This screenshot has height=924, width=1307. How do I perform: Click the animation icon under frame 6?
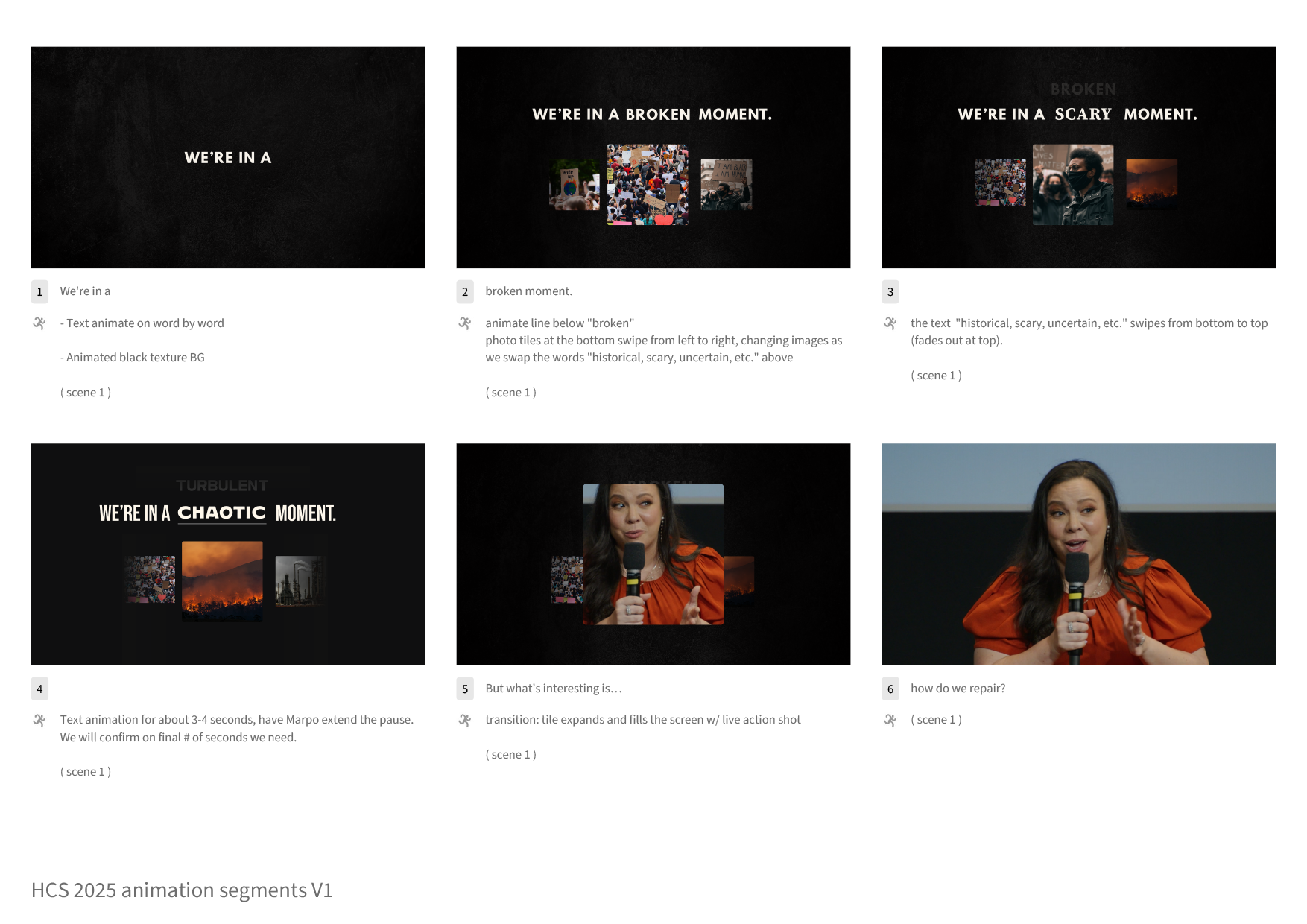point(890,720)
